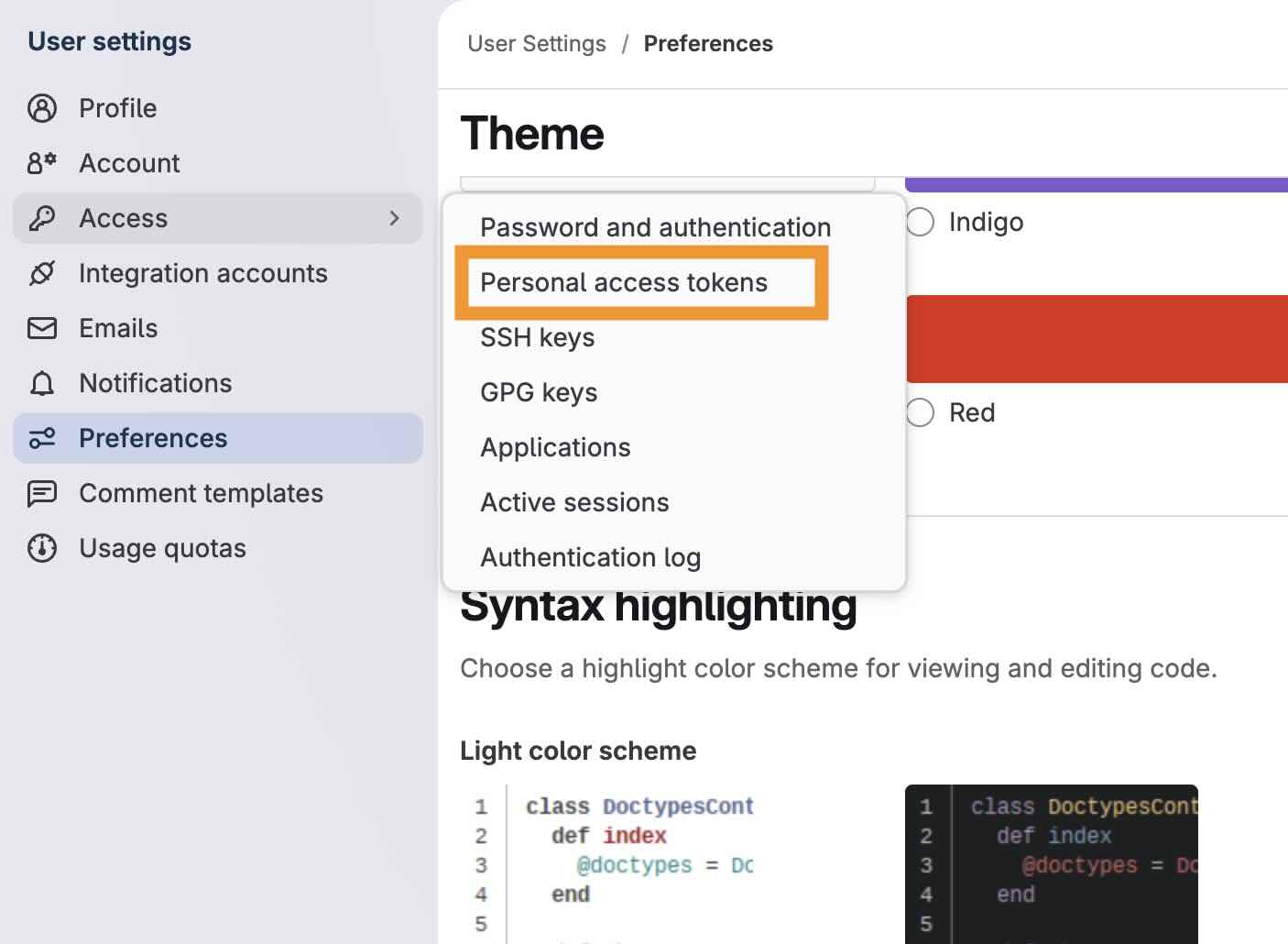
Task: Click the User settings sidebar heading
Action: [110, 41]
